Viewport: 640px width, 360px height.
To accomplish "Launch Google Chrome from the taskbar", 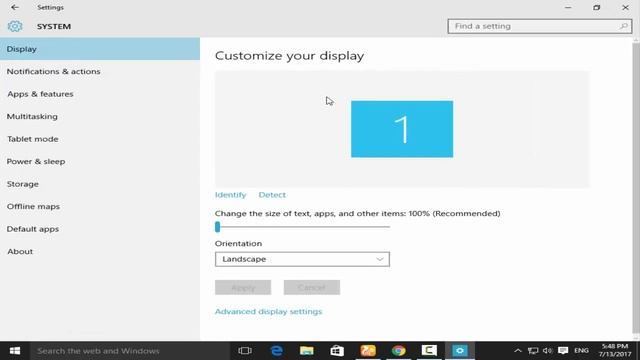I will pyautogui.click(x=398, y=351).
